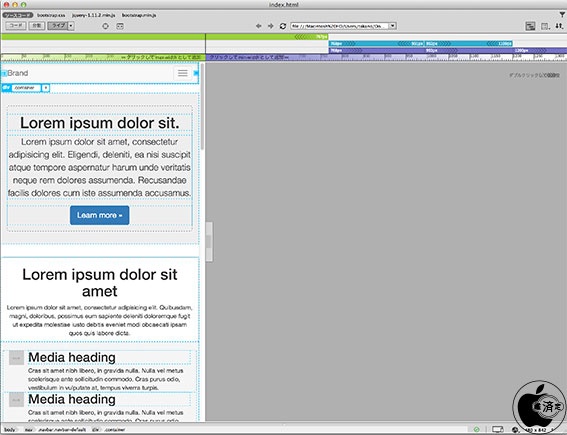Open the file management arrows icon

[x=559, y=26]
